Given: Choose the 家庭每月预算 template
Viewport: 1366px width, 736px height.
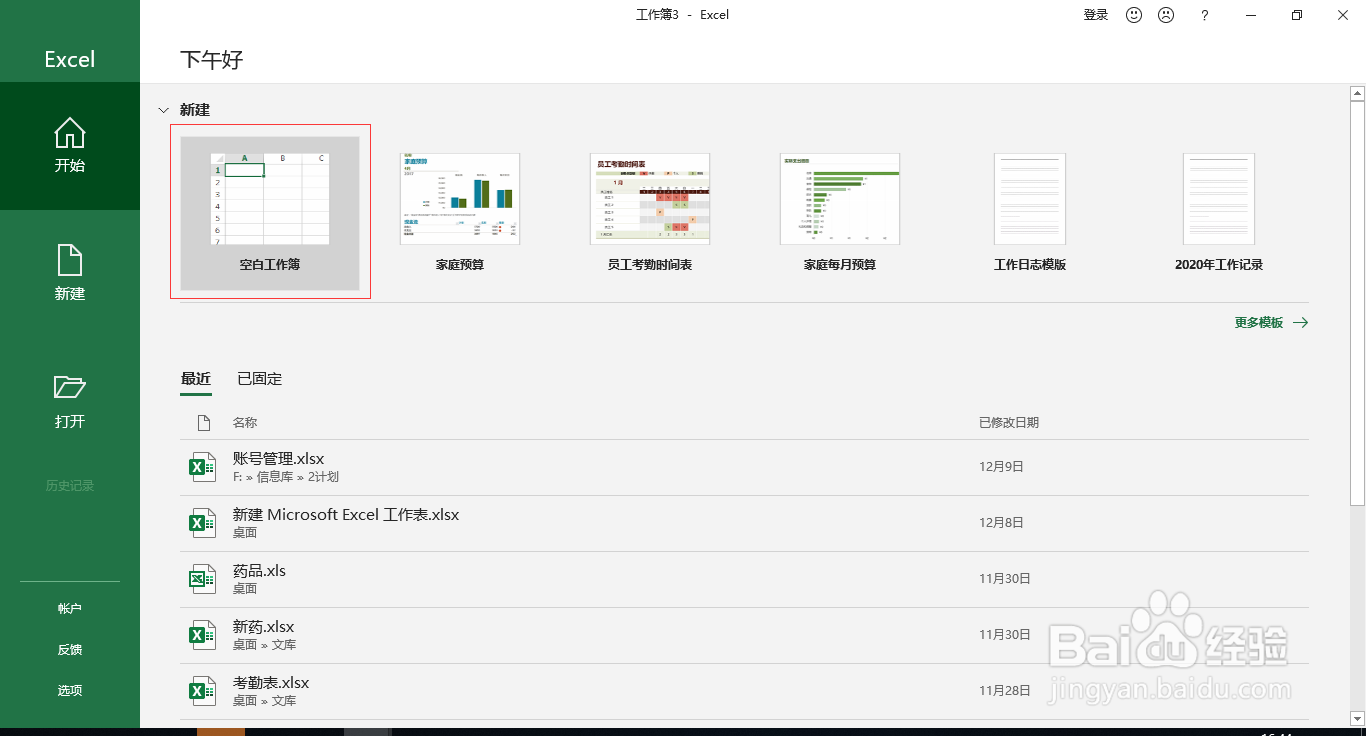Looking at the screenshot, I should [840, 213].
